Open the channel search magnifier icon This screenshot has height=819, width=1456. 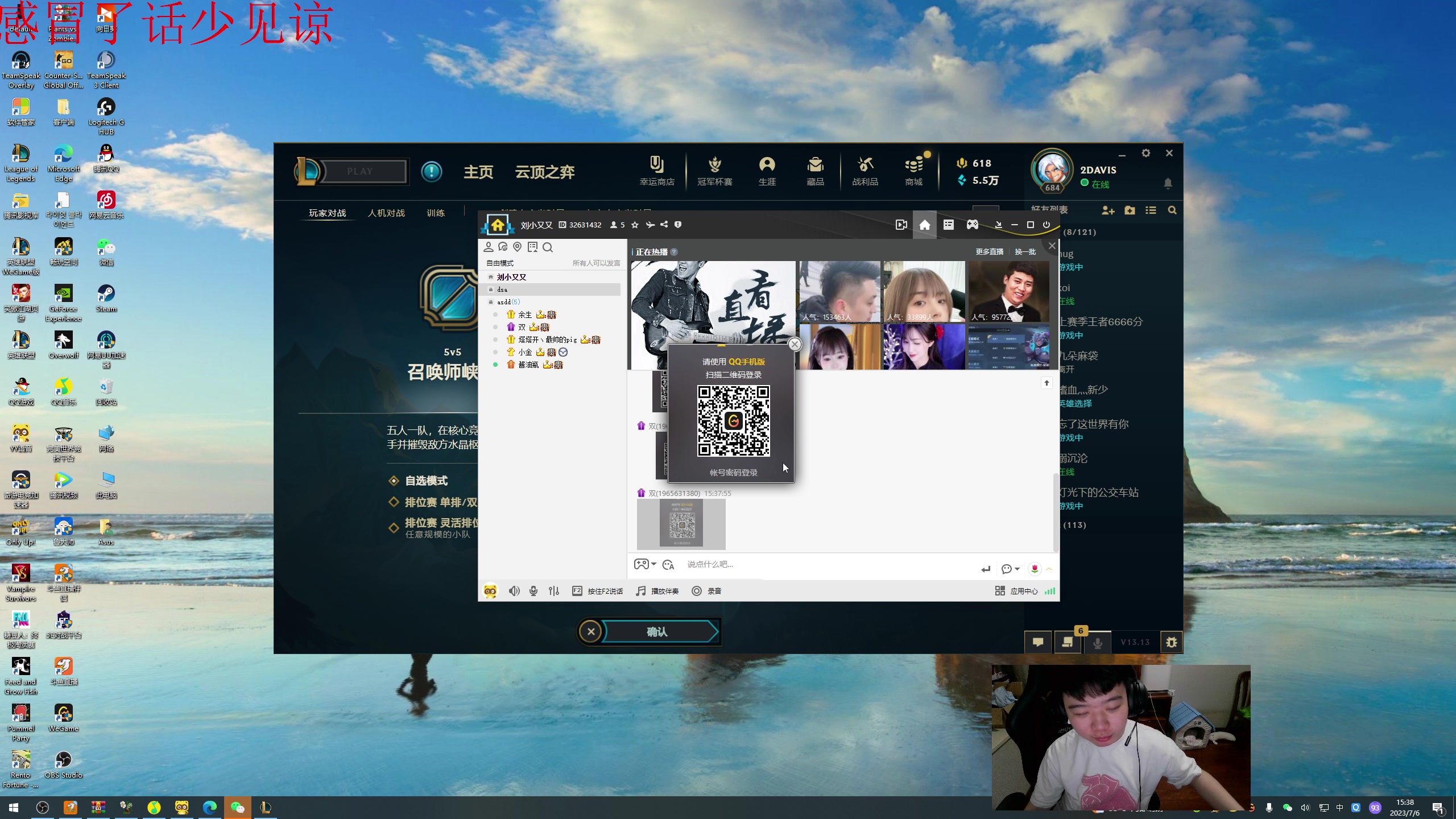pos(548,247)
